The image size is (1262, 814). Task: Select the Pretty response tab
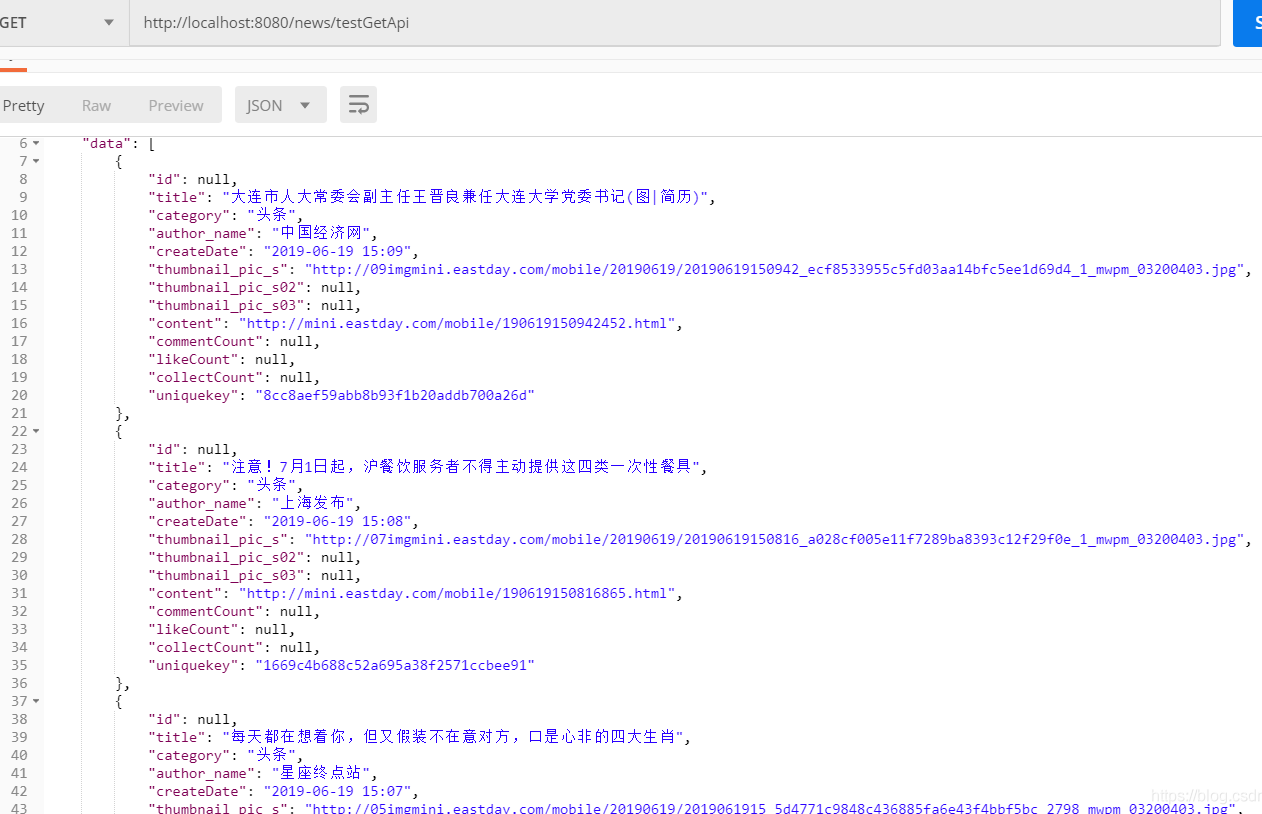[23, 104]
